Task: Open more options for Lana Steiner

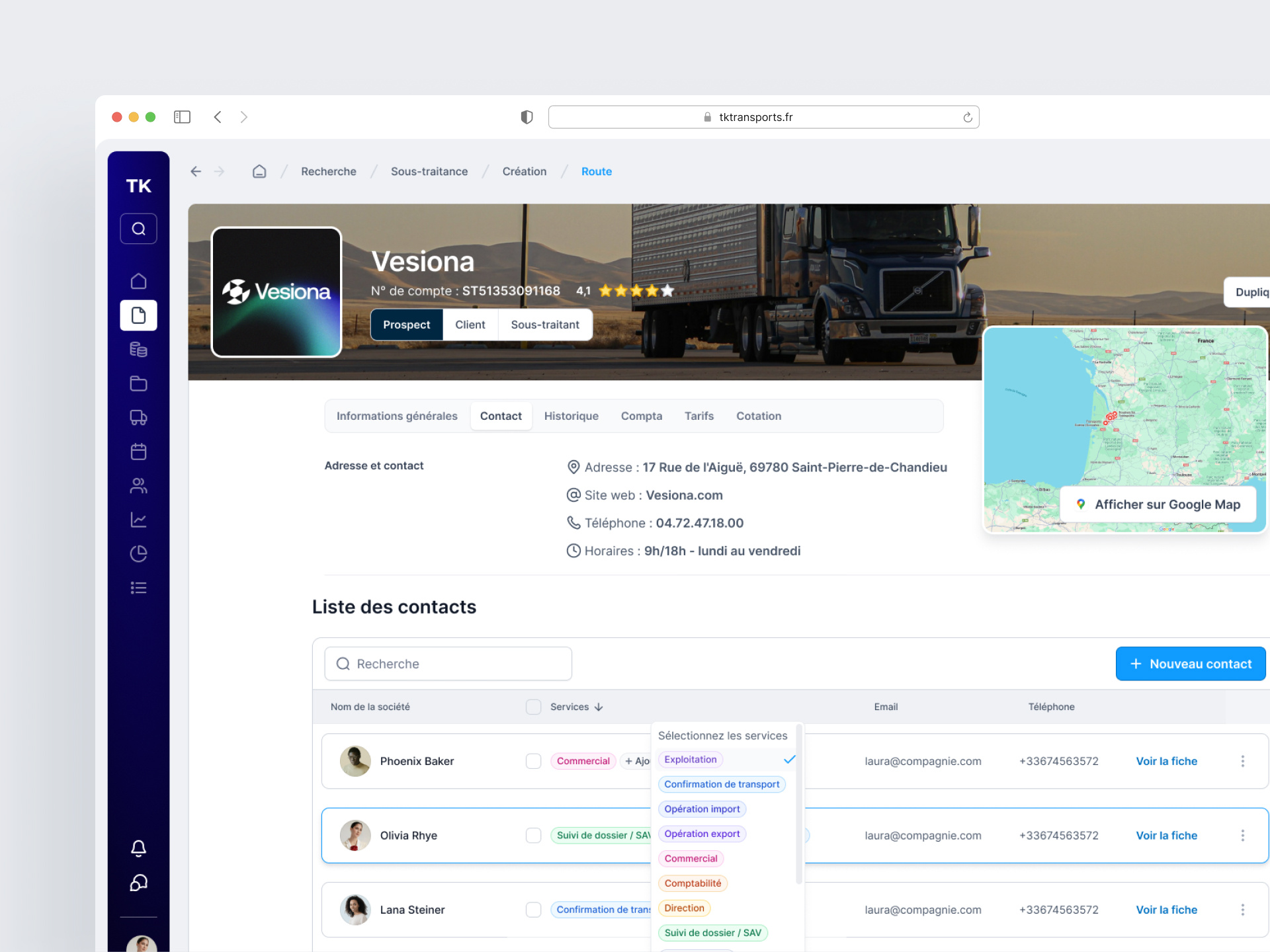Action: 1243,910
